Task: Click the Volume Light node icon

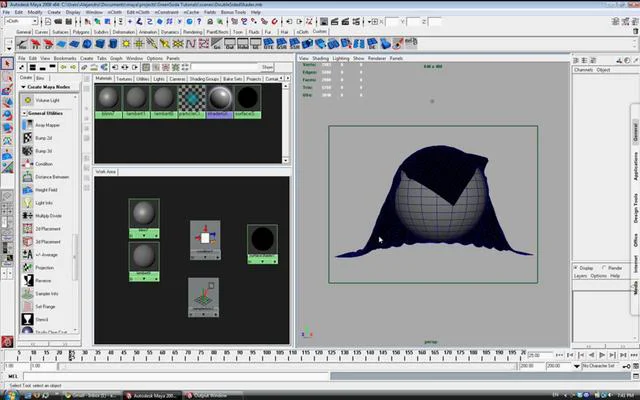Action: [x=27, y=100]
